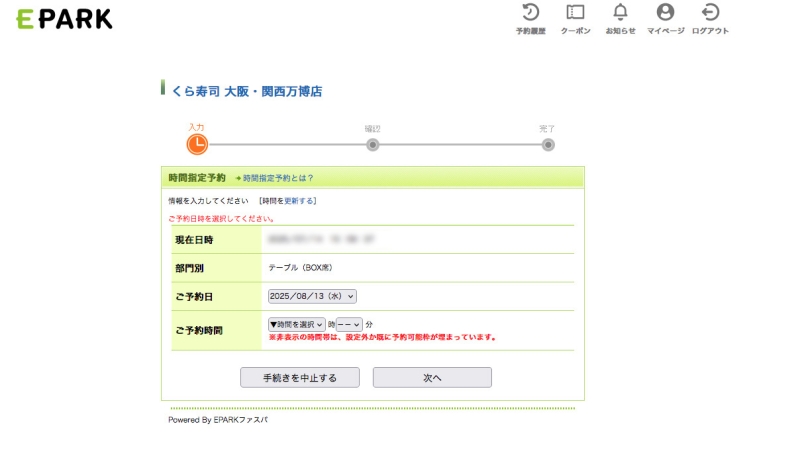Click the ログアウト logout icon

pos(710,13)
